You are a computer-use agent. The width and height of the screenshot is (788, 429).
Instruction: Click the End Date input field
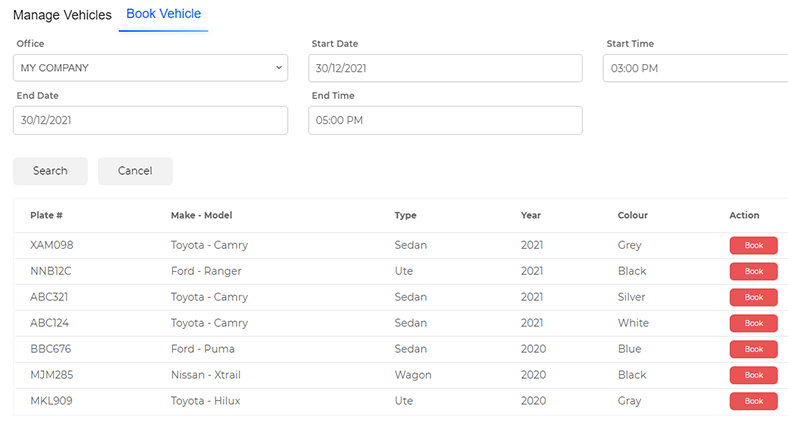150,120
